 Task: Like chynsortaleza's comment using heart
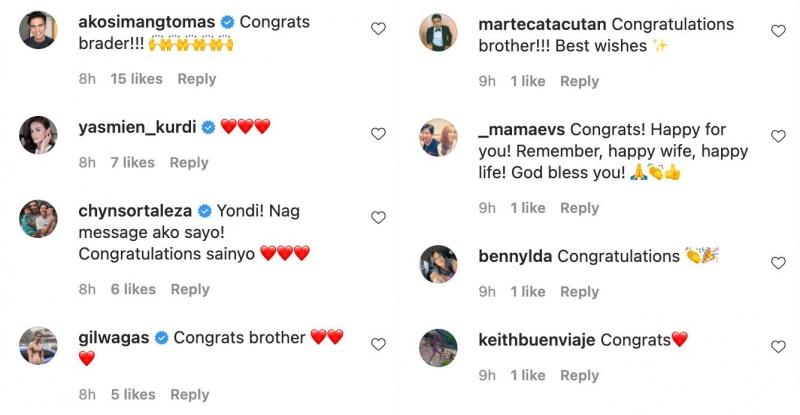click(378, 218)
